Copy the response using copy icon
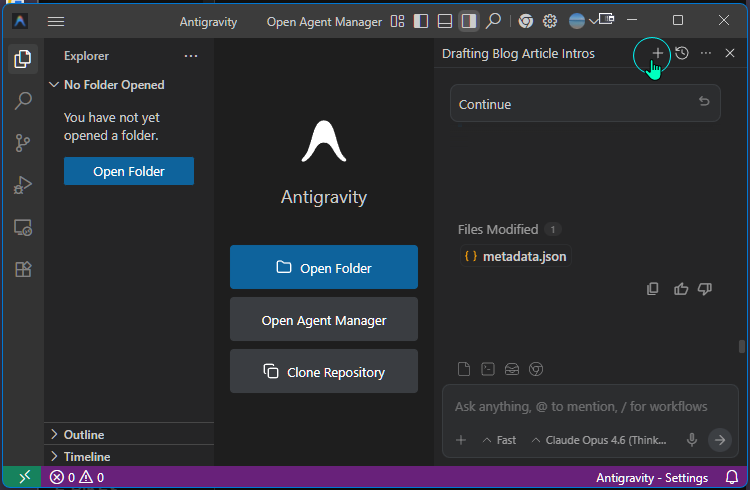 click(x=653, y=289)
